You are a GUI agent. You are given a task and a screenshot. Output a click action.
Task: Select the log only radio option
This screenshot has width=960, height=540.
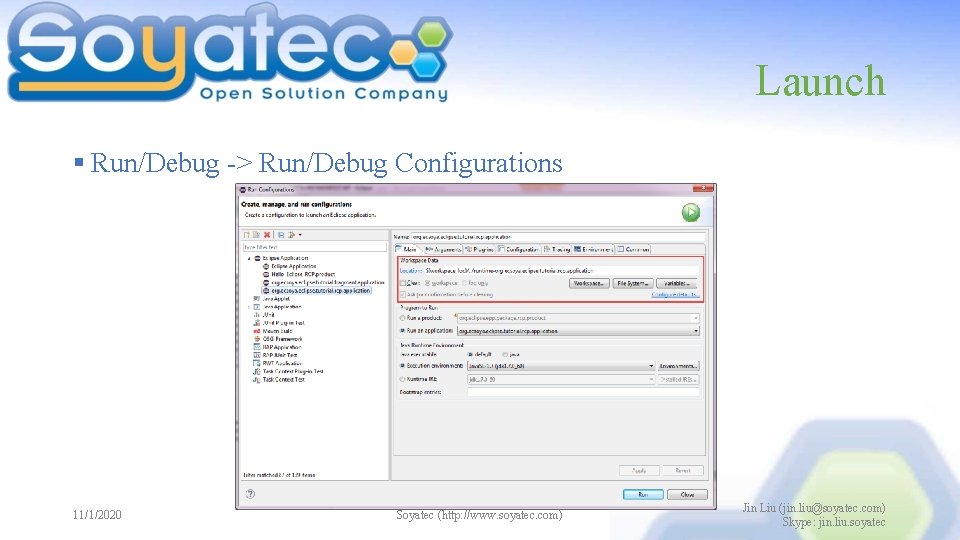click(465, 283)
